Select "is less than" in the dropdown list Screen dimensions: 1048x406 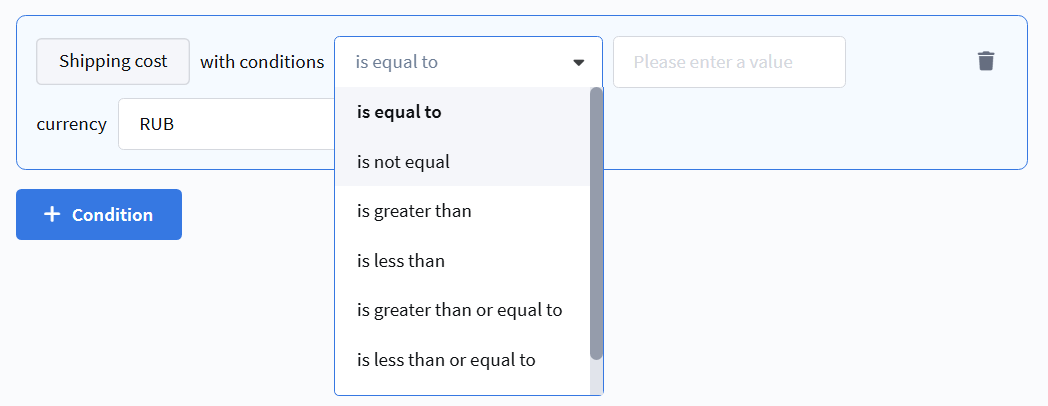[x=401, y=261]
